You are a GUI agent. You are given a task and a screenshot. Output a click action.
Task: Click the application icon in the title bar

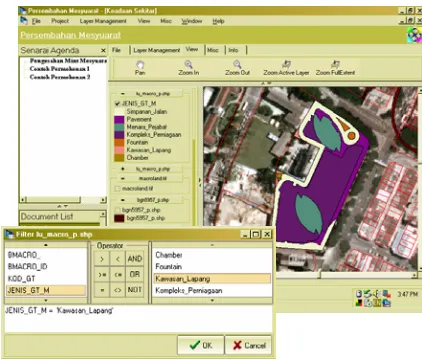(x=23, y=10)
